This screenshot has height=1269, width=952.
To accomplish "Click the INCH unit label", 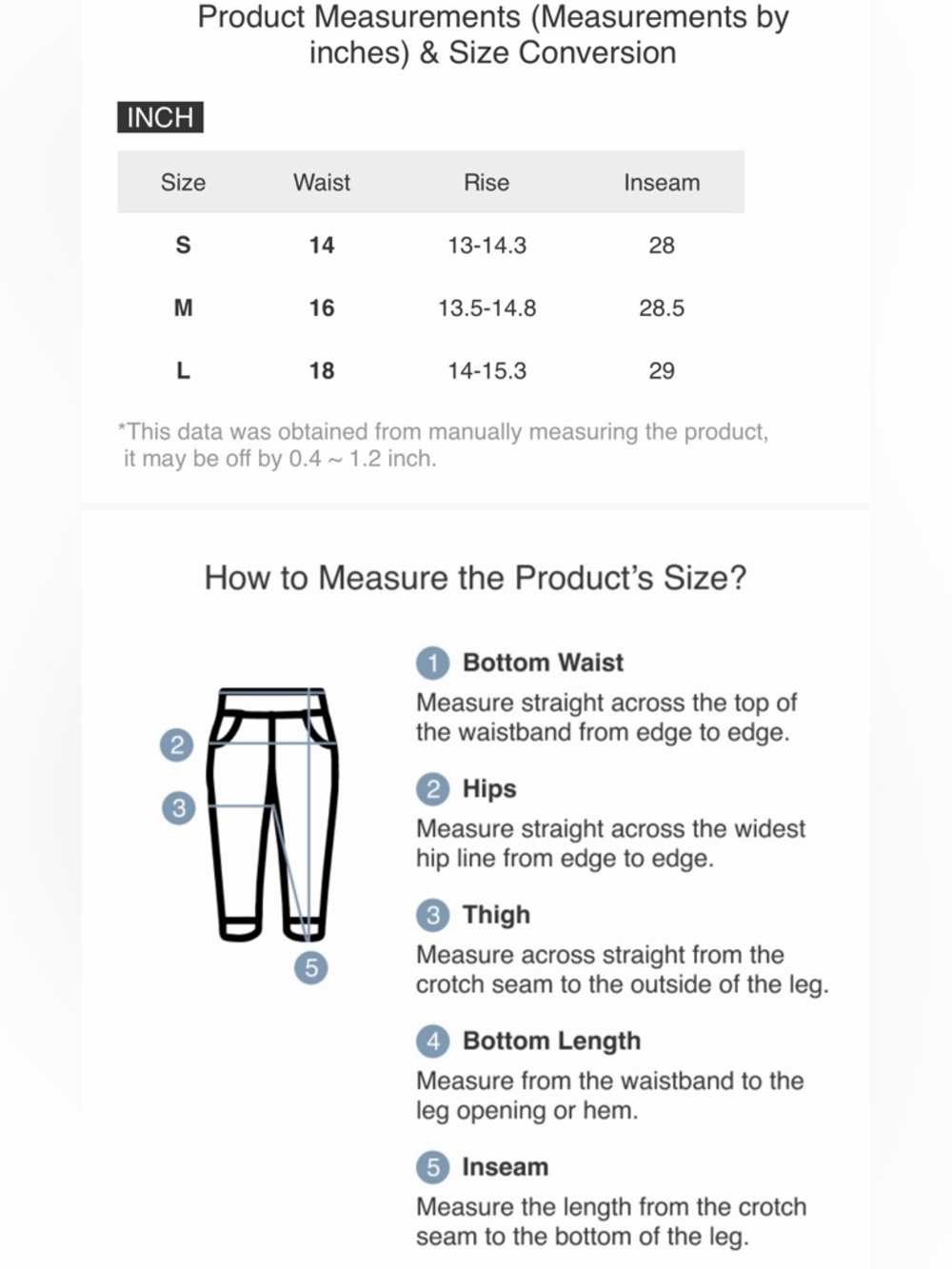I will click(x=160, y=117).
